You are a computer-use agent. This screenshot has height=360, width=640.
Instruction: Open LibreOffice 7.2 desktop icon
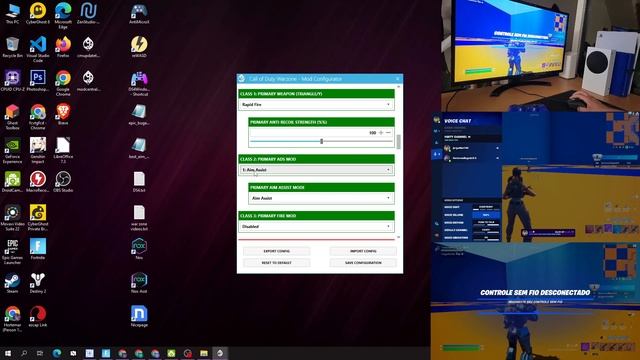pos(63,151)
